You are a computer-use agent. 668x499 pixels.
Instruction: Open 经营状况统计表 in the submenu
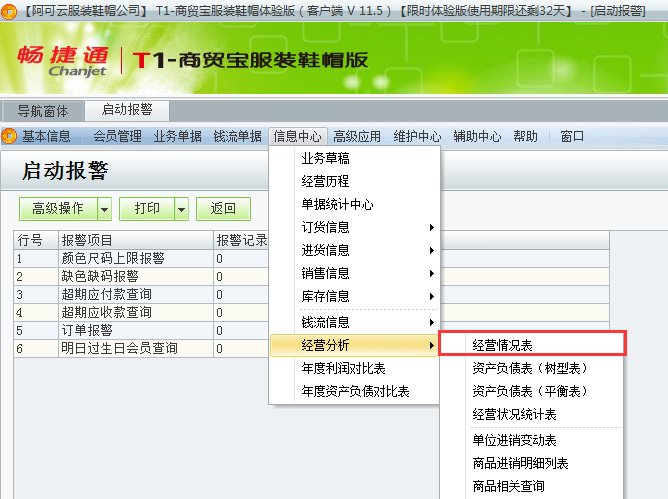(532, 414)
